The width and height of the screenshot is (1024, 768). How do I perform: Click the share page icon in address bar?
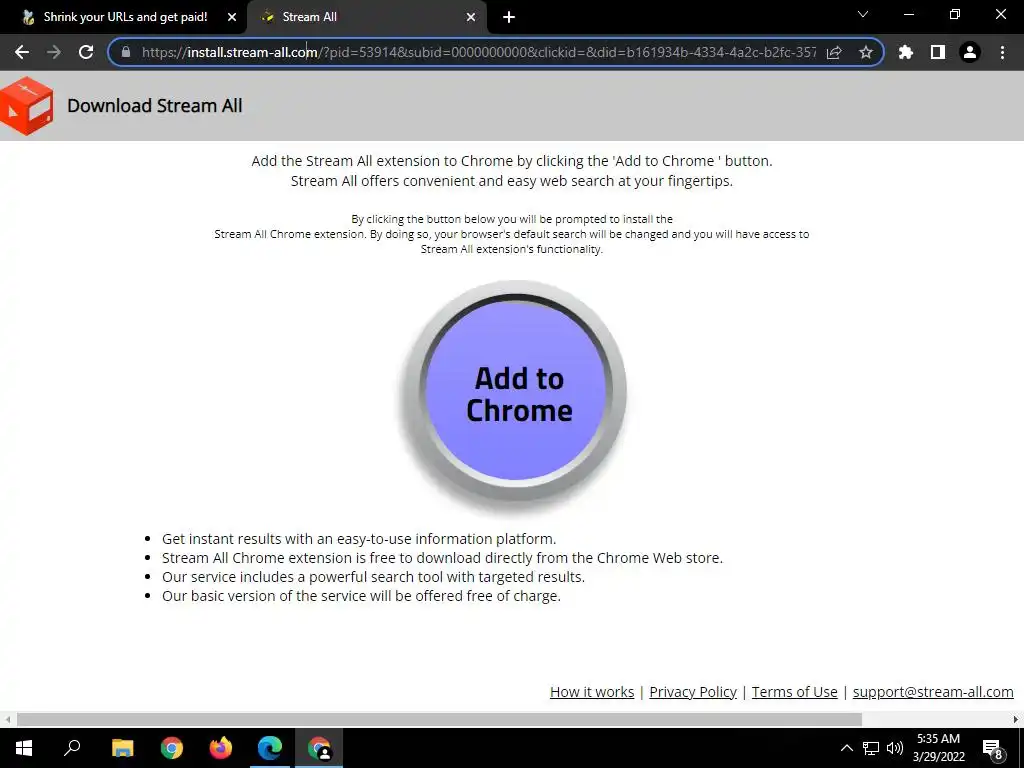pos(834,52)
